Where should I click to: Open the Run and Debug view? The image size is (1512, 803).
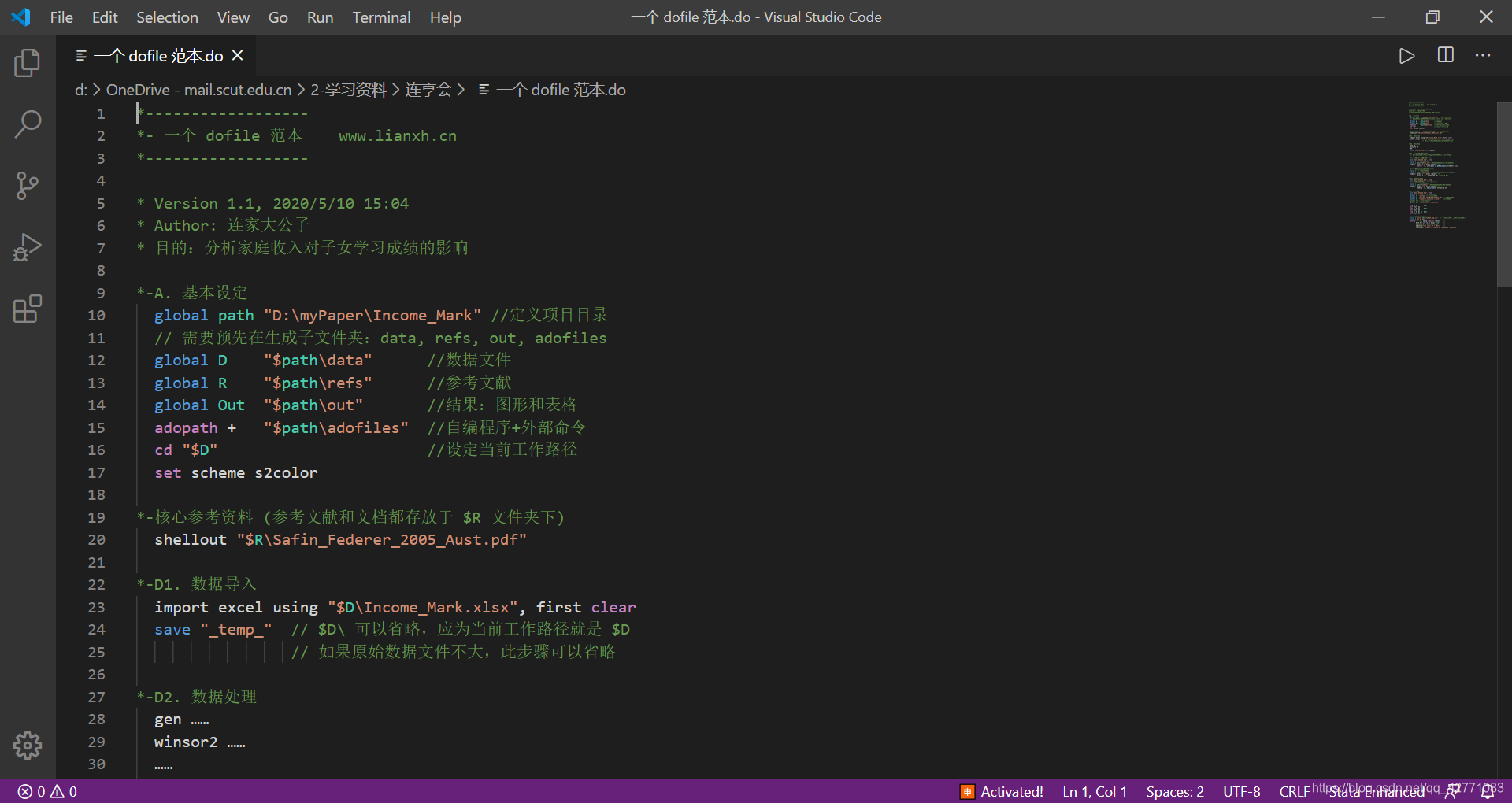[28, 247]
